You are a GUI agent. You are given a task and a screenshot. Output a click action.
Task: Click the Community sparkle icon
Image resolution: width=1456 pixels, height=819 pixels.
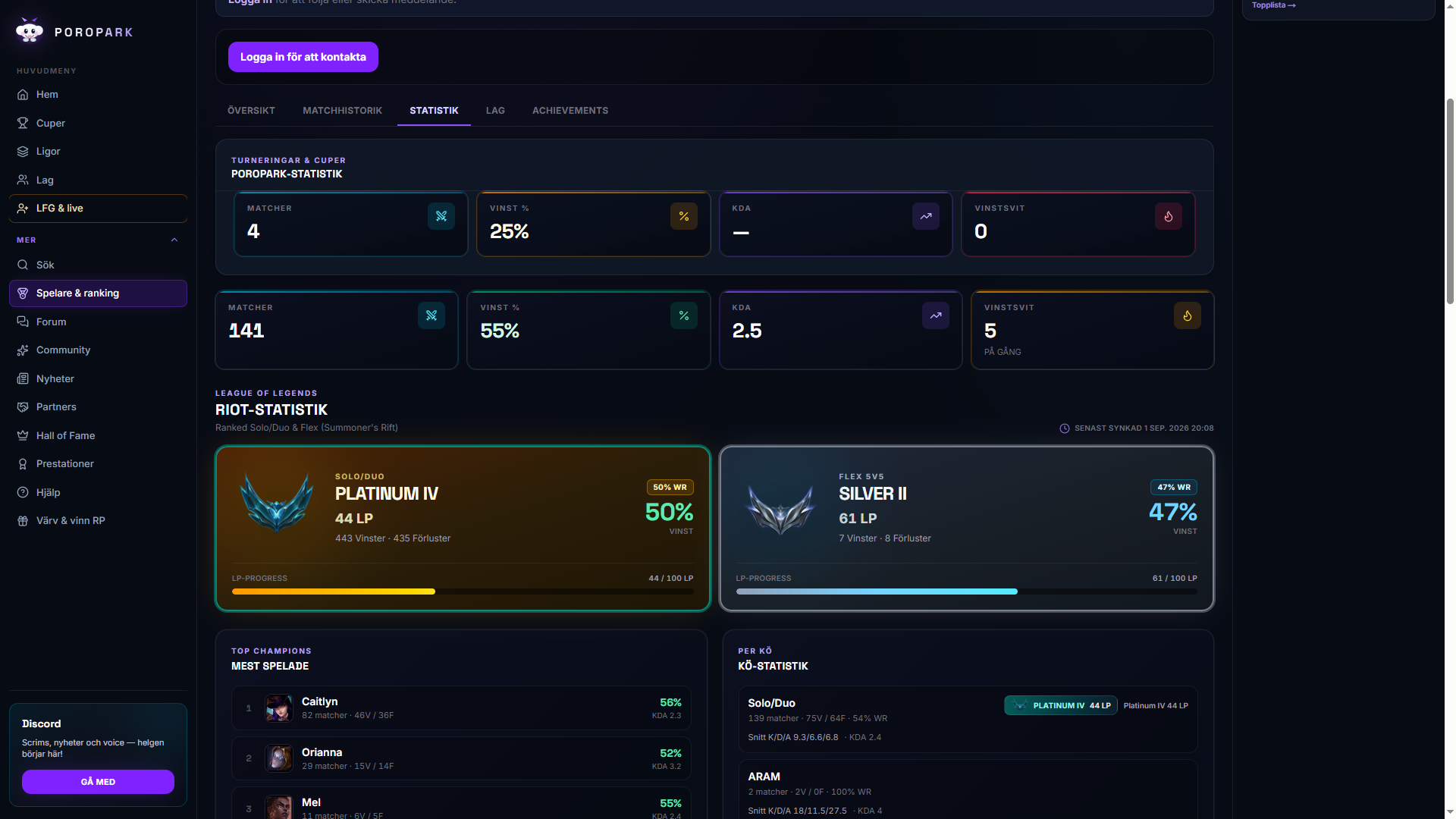coord(23,350)
